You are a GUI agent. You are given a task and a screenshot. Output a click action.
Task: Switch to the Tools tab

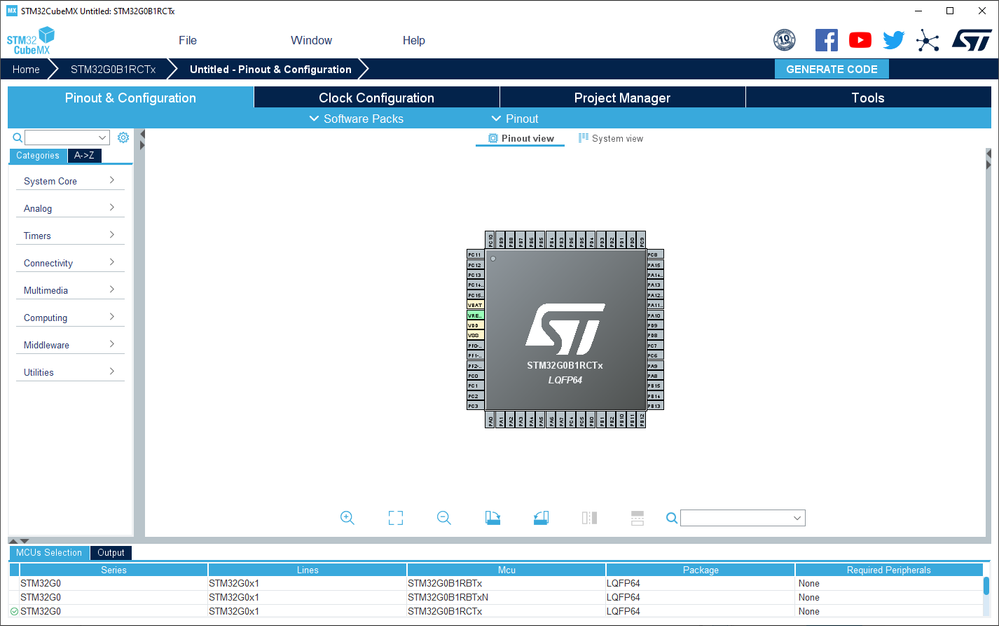point(868,97)
